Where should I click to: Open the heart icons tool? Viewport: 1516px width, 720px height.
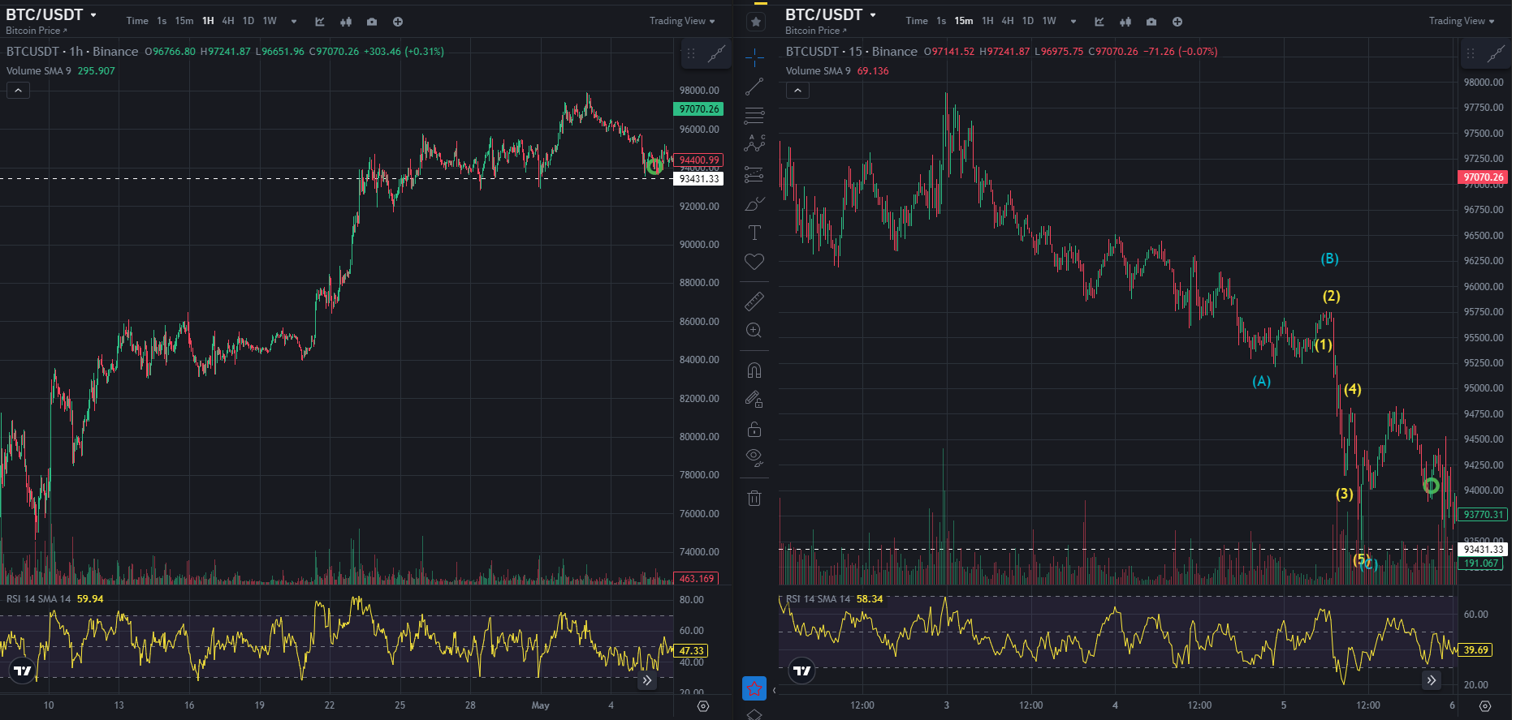[755, 262]
